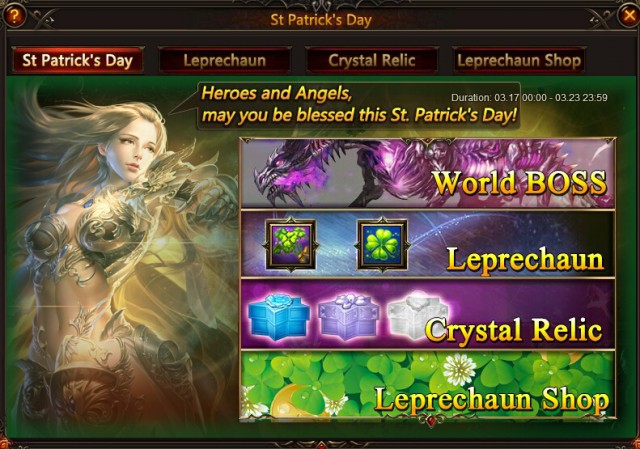
Task: Close the St Patrick's Day window
Action: pos(629,16)
